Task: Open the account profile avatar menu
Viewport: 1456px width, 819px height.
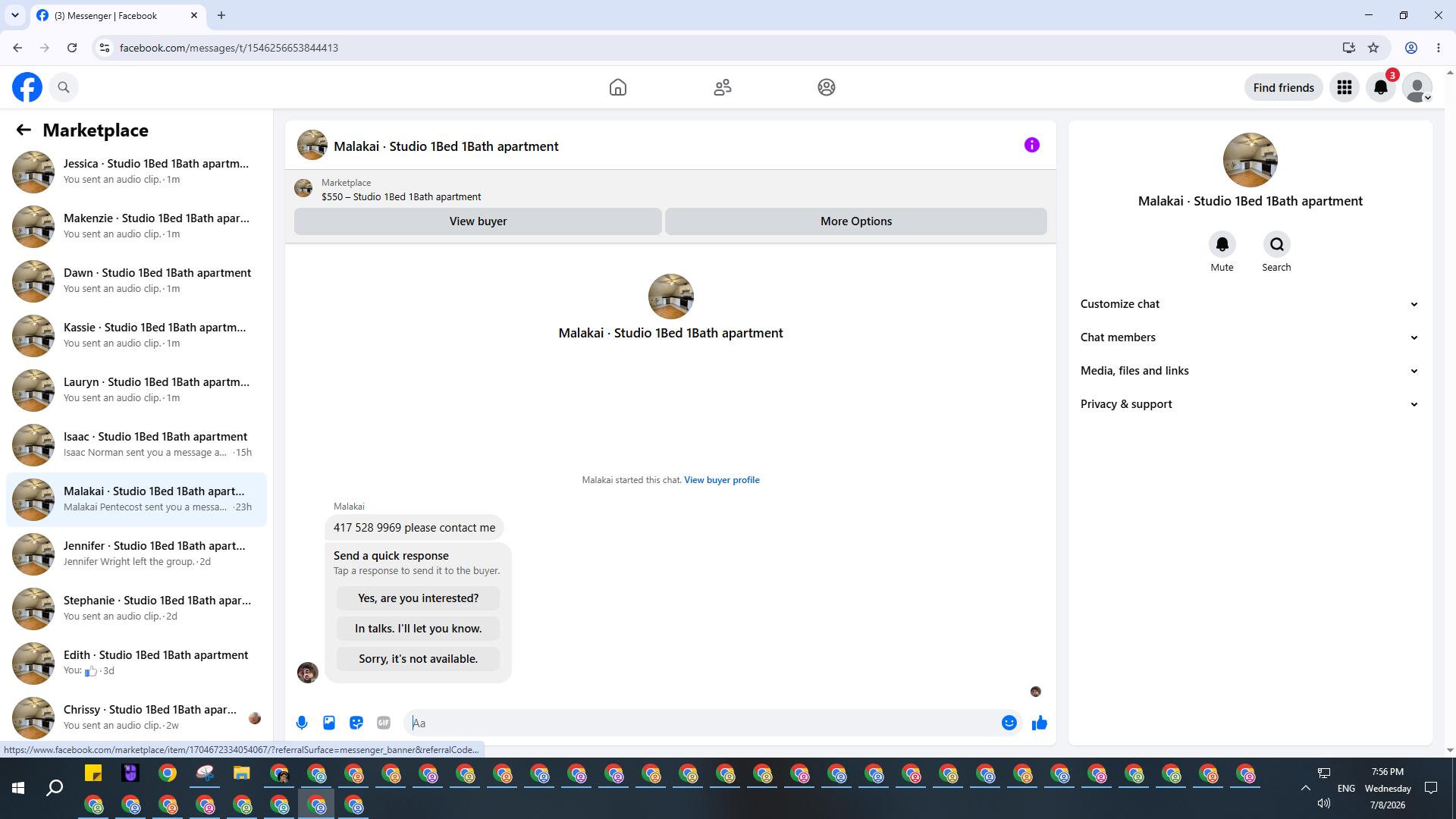Action: [1417, 87]
